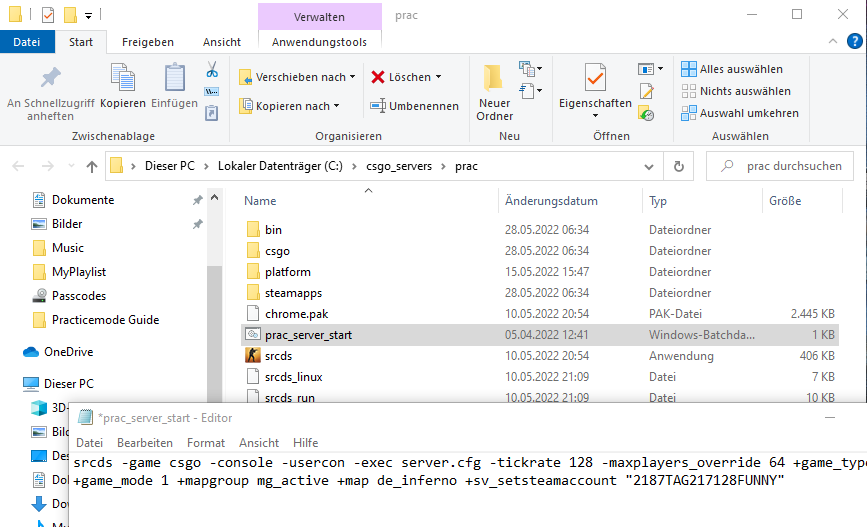Click the prac durchsuchen search field
Screen dimensions: 867x527
[780, 166]
